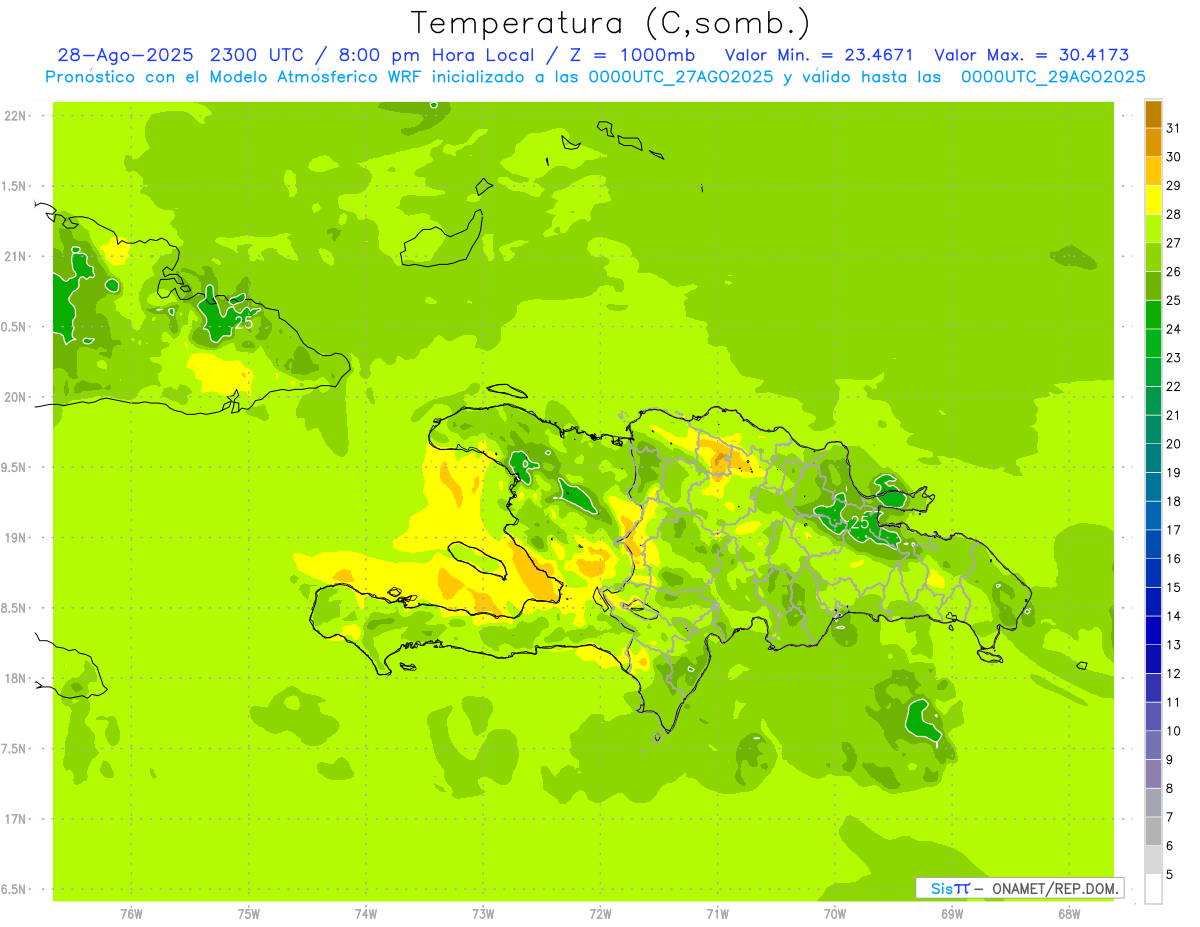This screenshot has width=1200, height=927.
Task: Select the gray swatch between 7 and 8
Action: (1153, 803)
